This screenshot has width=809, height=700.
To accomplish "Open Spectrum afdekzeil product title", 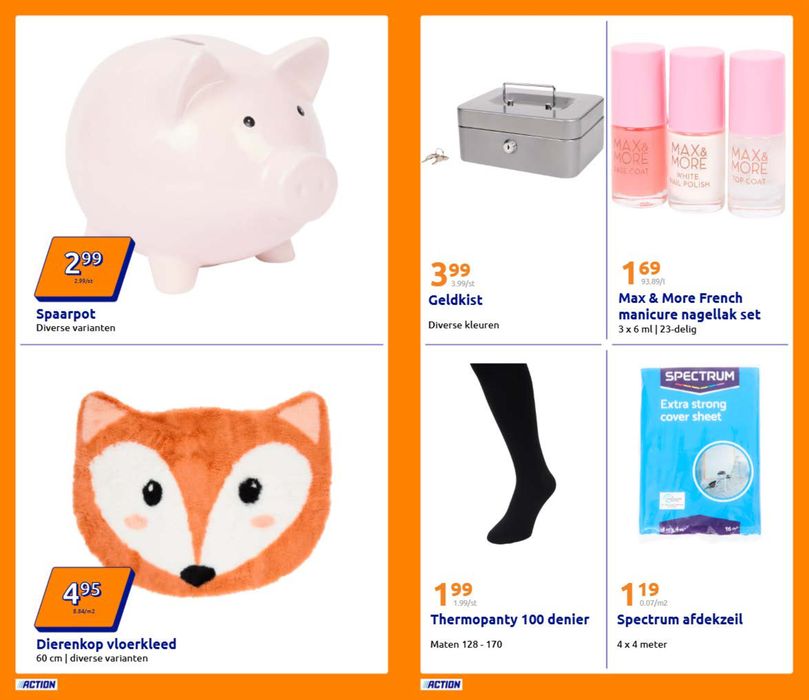I will (x=680, y=620).
